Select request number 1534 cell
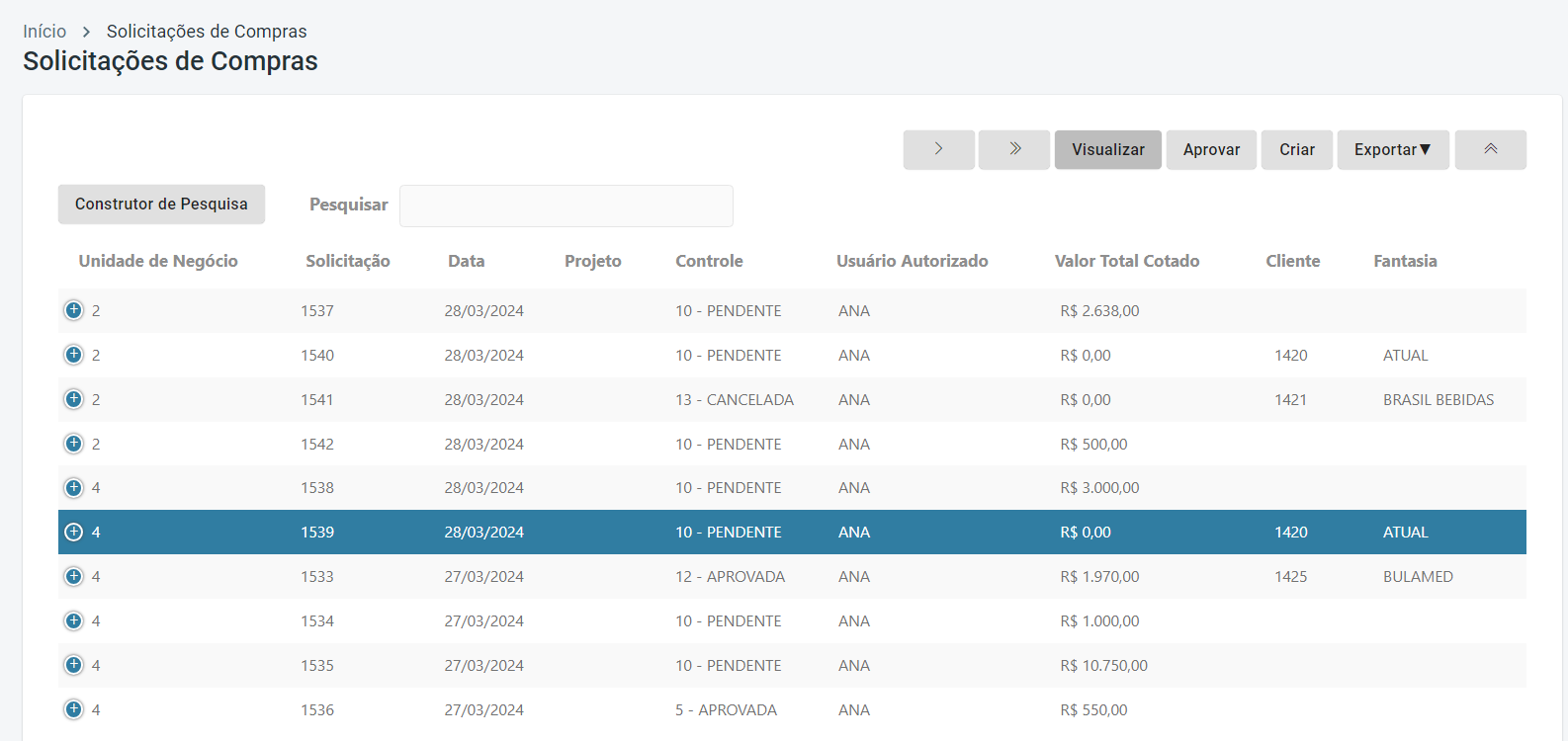The height and width of the screenshot is (741, 1568). pos(317,620)
